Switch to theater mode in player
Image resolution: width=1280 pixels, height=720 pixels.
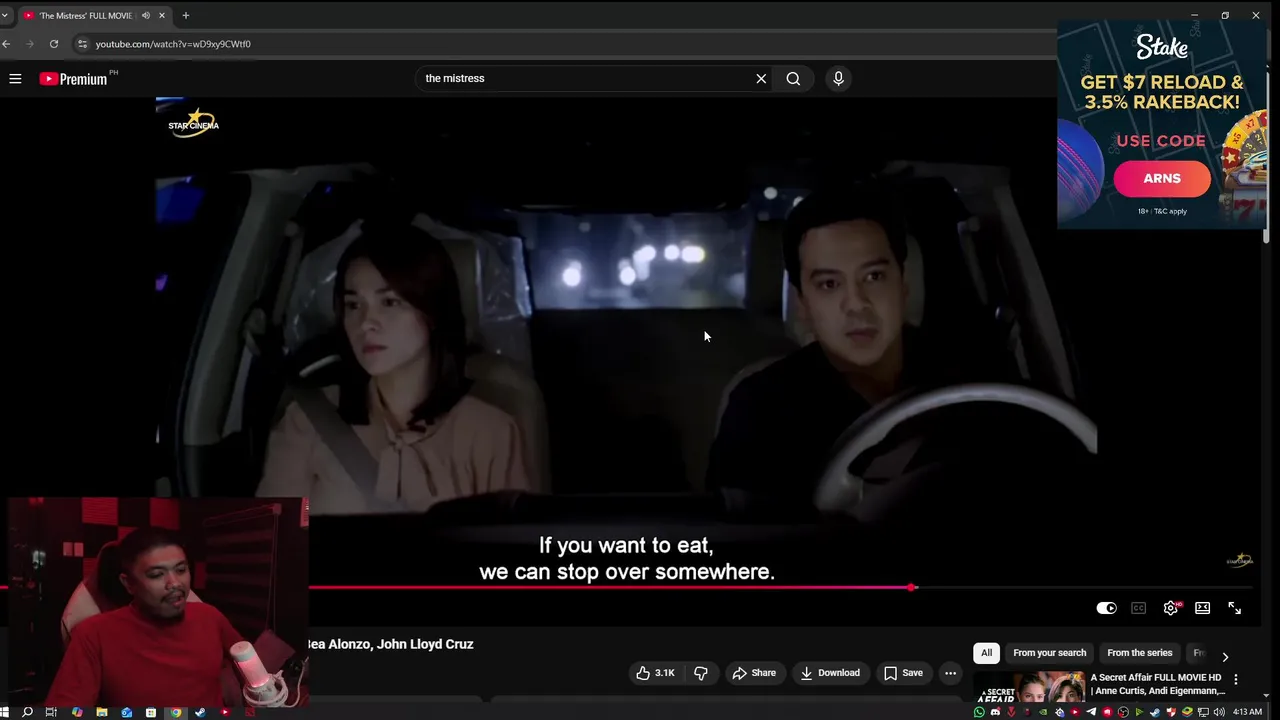[1203, 608]
